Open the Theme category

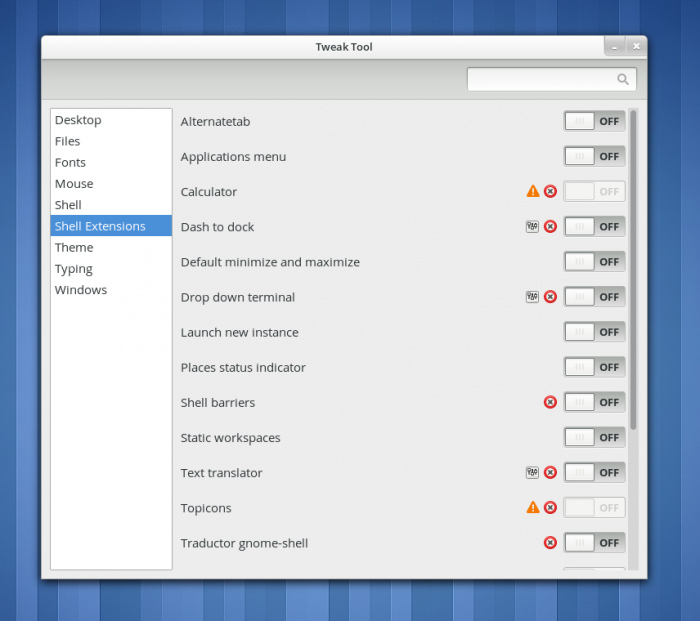tap(111, 247)
